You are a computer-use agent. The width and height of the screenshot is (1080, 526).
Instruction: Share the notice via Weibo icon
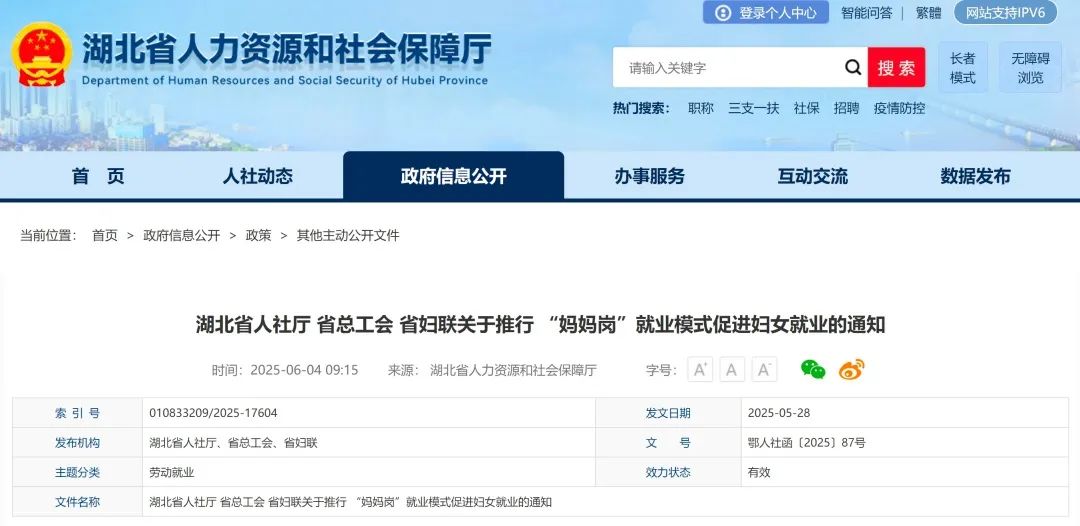pyautogui.click(x=851, y=369)
